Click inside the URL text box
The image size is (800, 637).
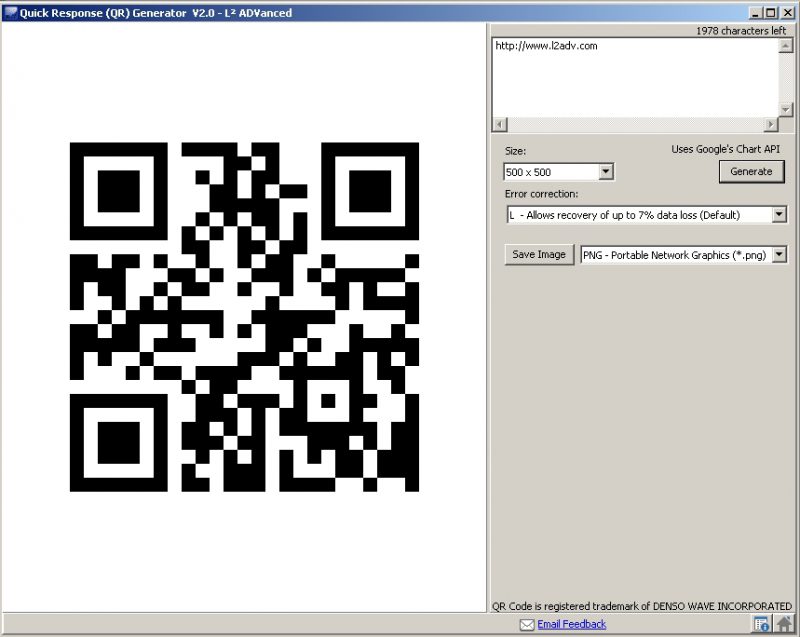pyautogui.click(x=635, y=78)
